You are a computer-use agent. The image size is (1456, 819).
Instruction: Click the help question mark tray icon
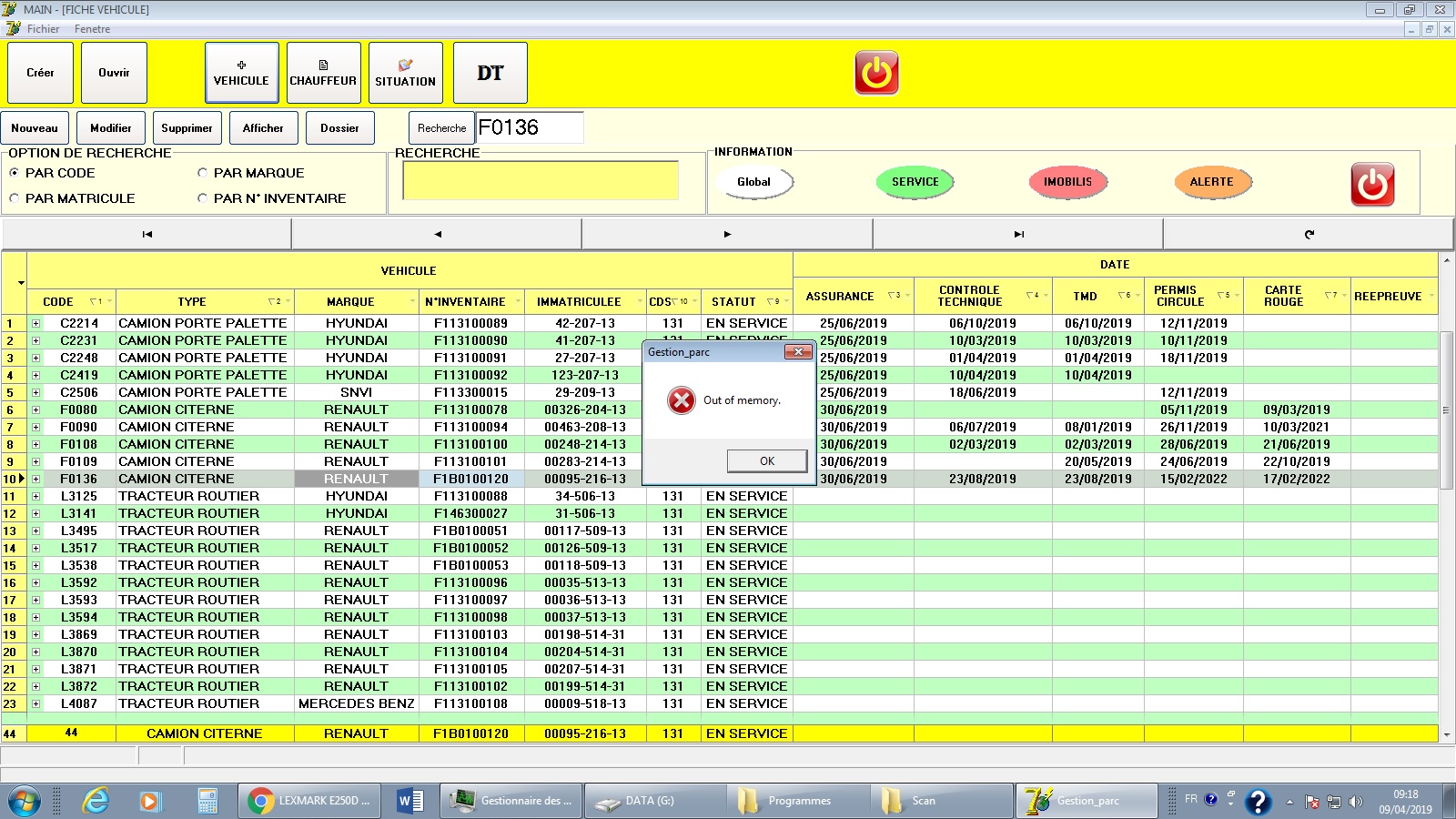coord(1258,802)
